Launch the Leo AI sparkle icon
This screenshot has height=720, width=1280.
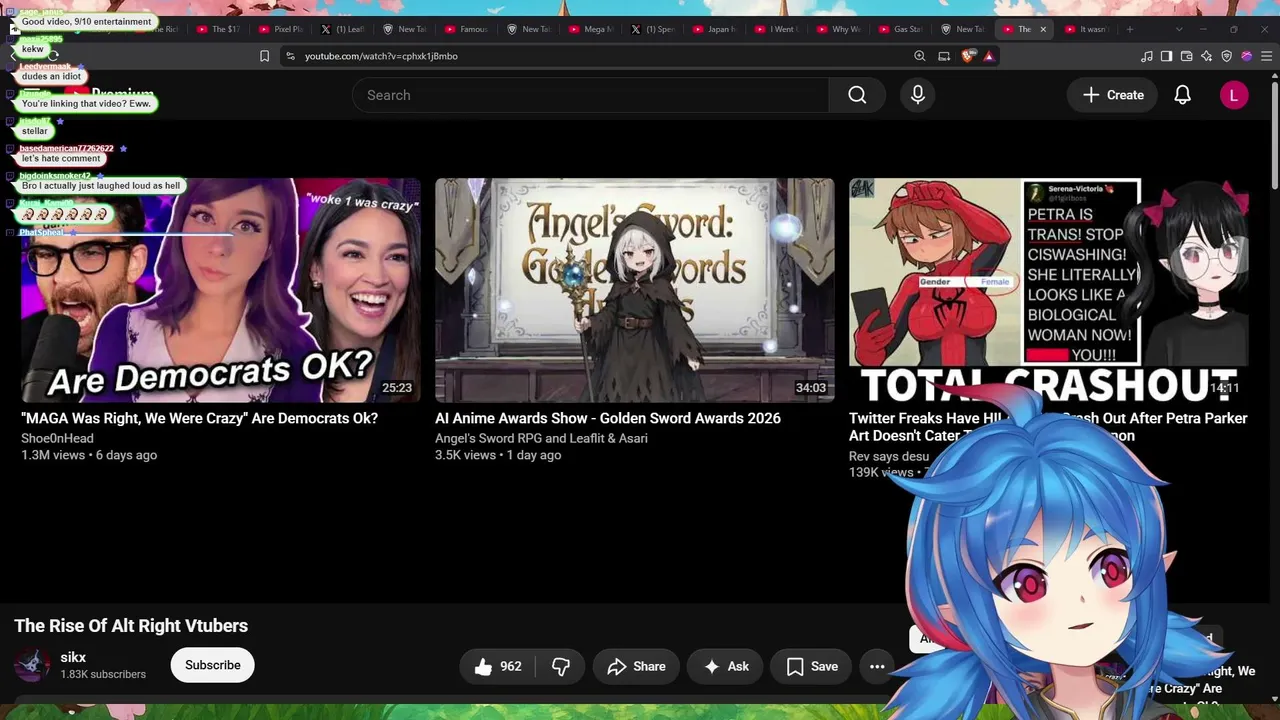[1207, 56]
